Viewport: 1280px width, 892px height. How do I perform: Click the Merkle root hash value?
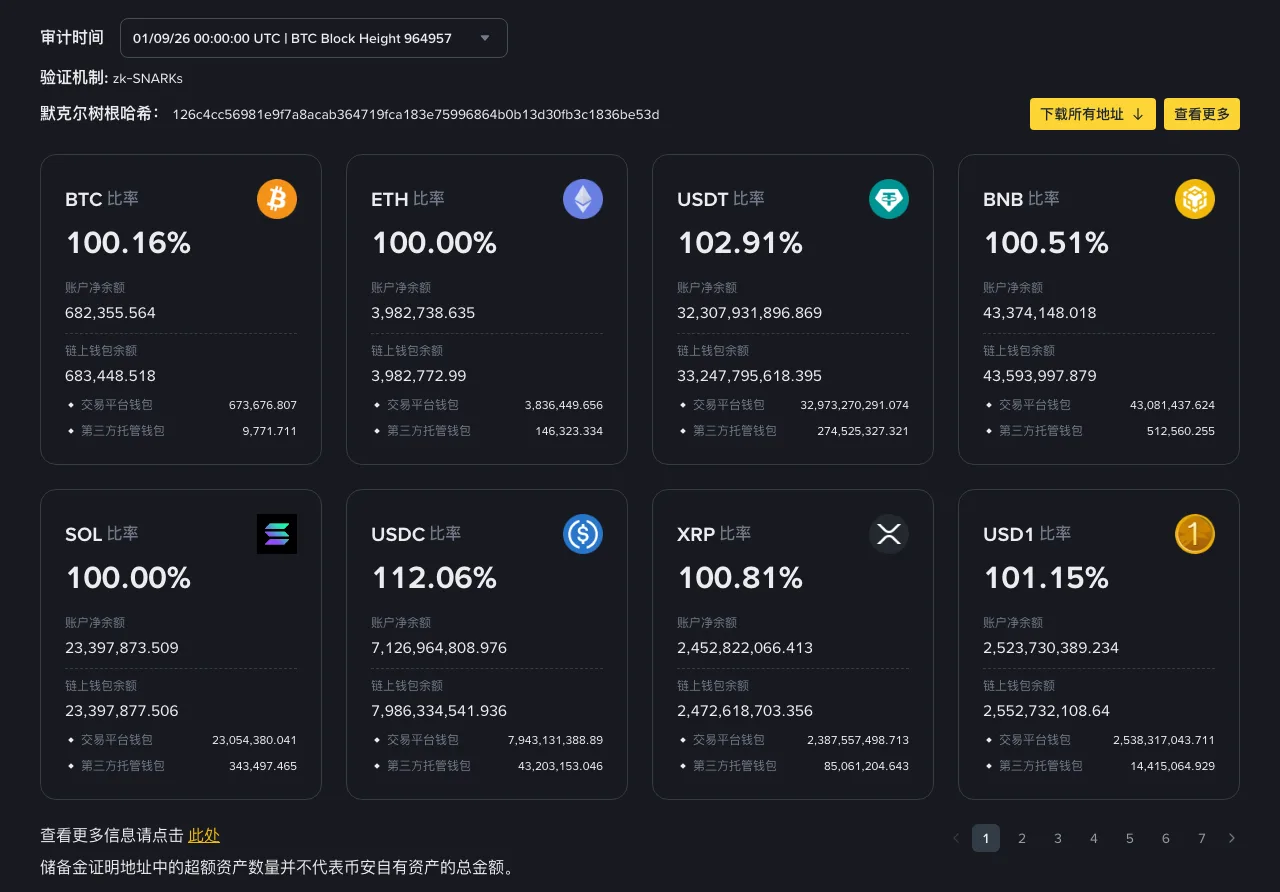tap(416, 114)
